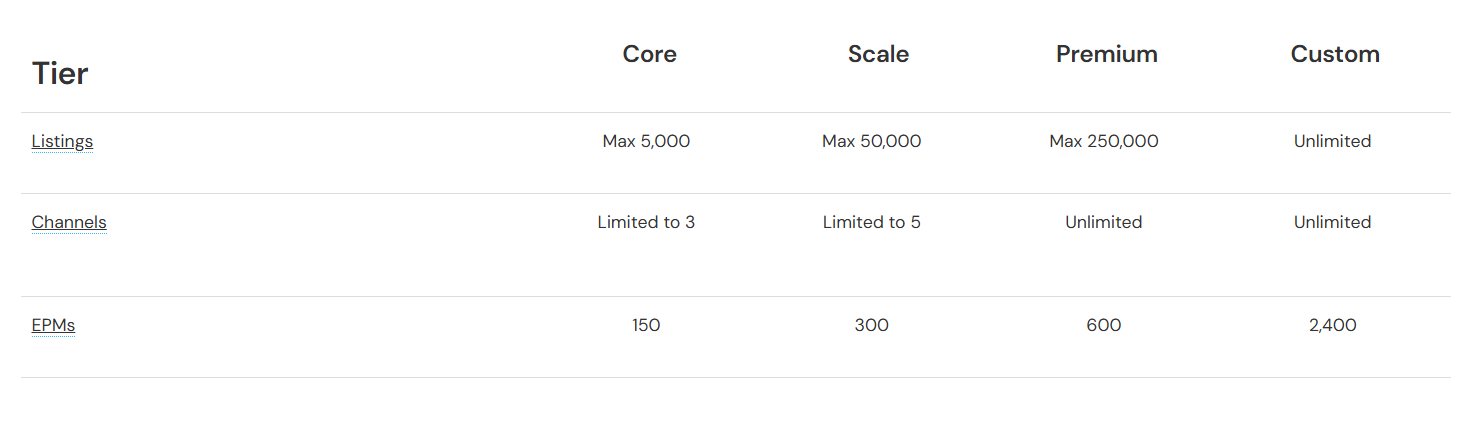Click the Listings link

pyautogui.click(x=62, y=142)
